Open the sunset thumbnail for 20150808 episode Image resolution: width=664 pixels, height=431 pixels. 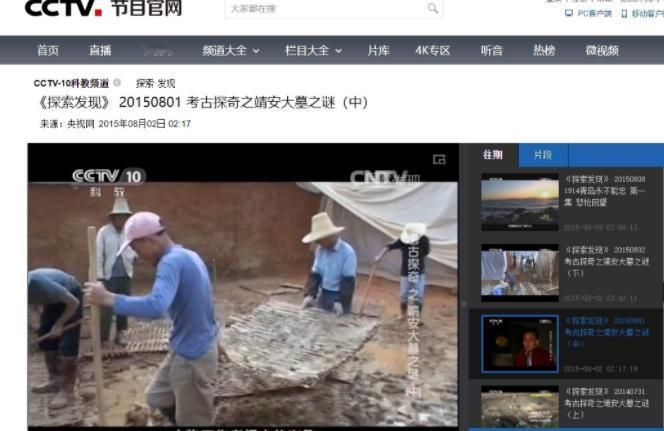tap(520, 202)
